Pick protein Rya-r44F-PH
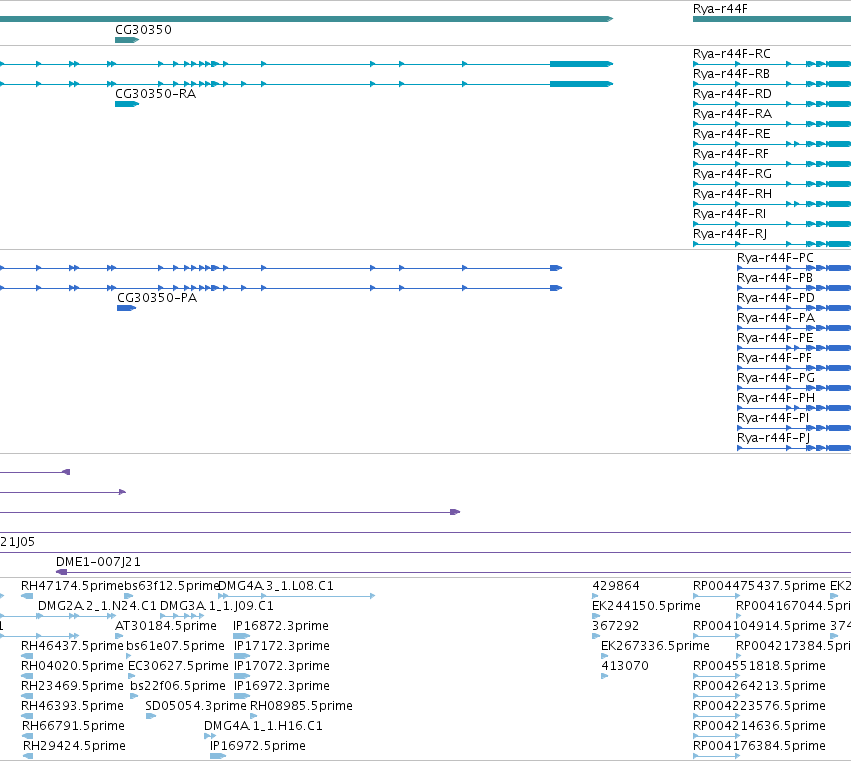Screen dimensions: 851x761 [x=776, y=399]
